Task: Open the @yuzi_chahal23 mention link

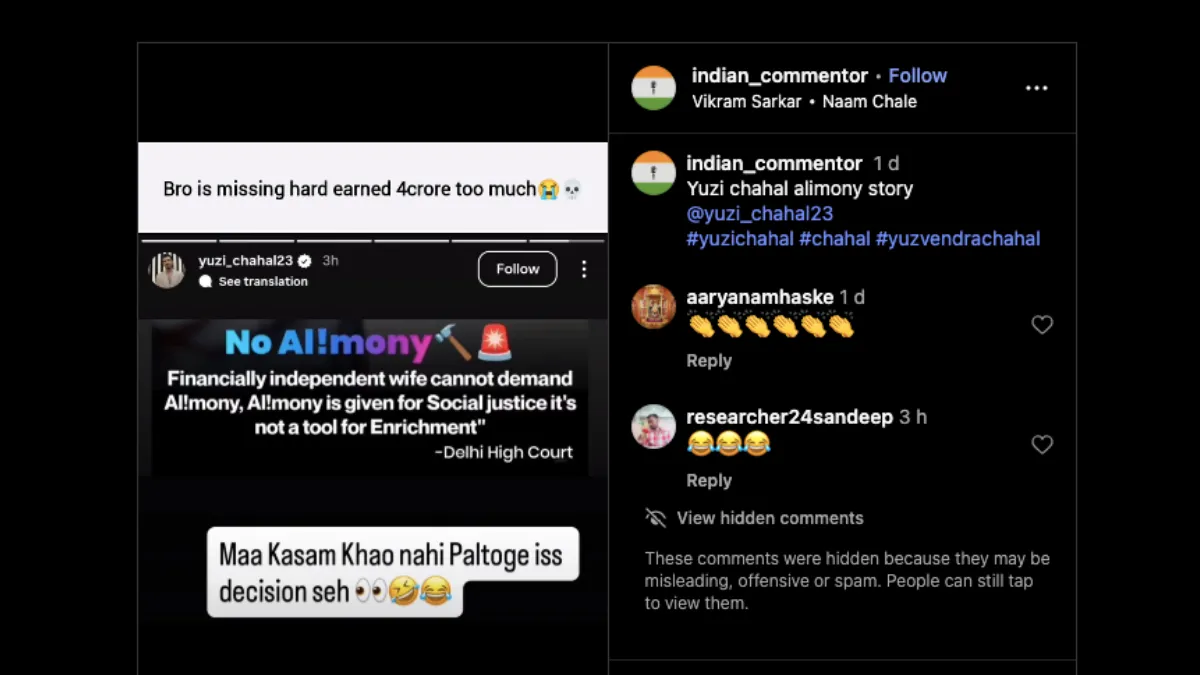Action: click(x=760, y=214)
